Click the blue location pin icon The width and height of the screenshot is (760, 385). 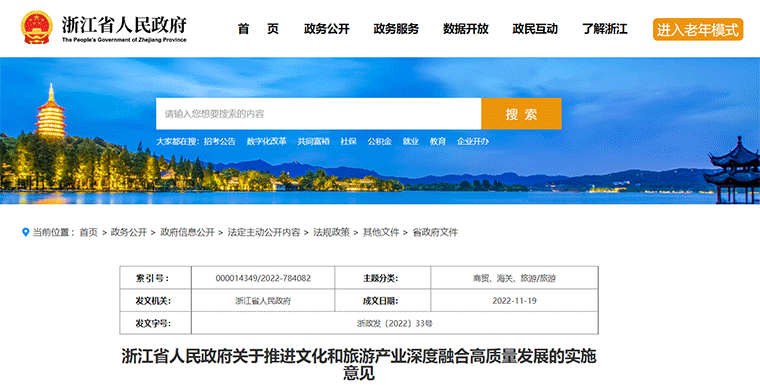pos(26,233)
